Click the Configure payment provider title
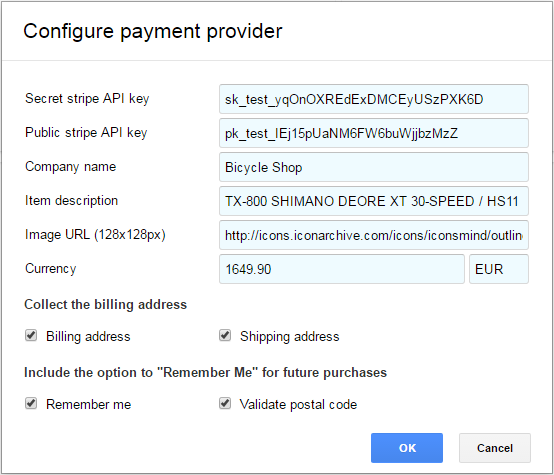554x475 pixels. pyautogui.click(x=153, y=31)
